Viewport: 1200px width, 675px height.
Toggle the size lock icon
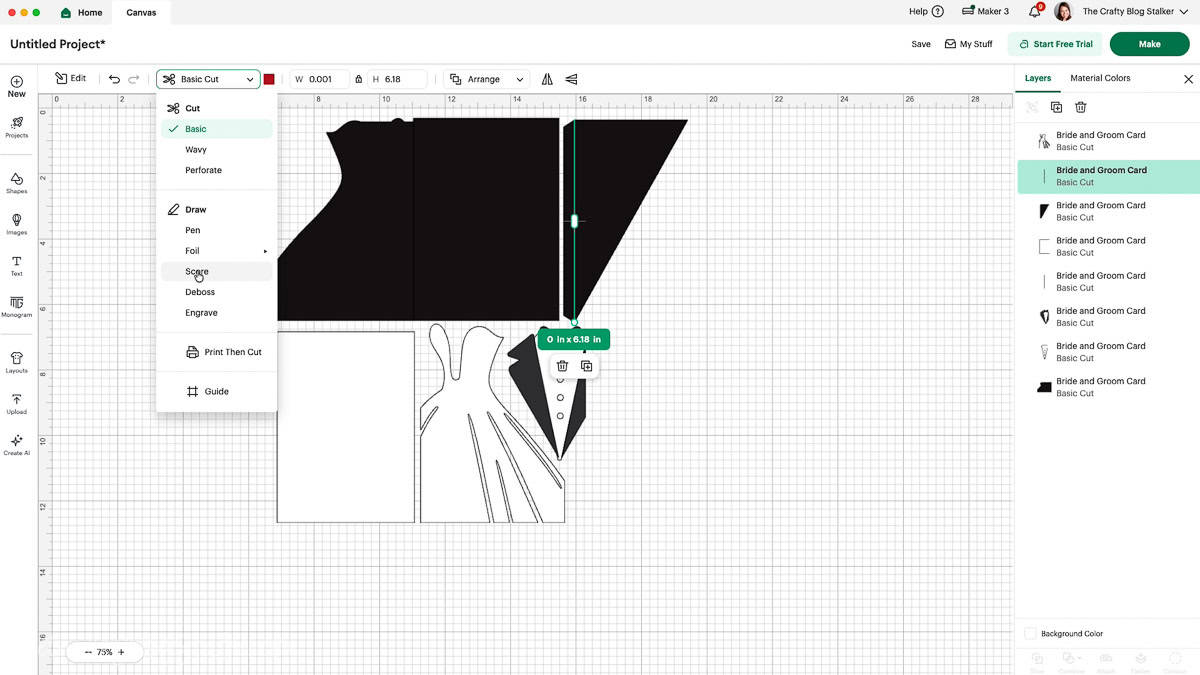(x=359, y=78)
